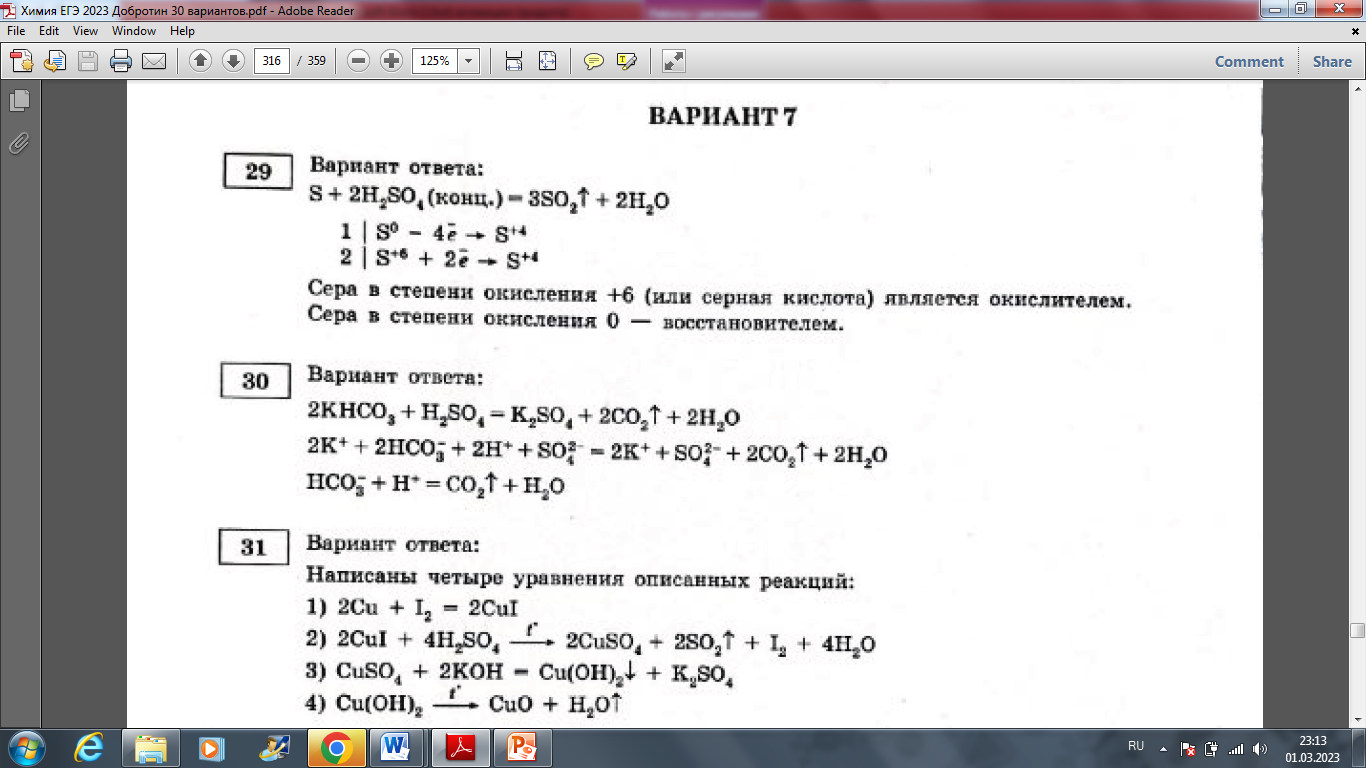
Task: Open the Comment pane
Action: (1249, 61)
